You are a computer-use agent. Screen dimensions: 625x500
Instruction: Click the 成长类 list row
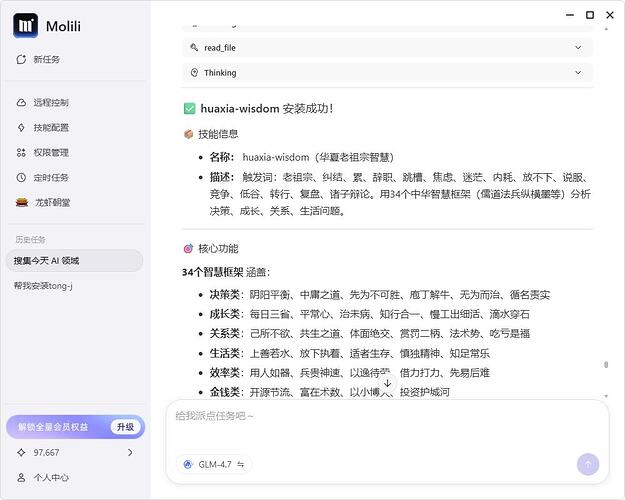369,314
